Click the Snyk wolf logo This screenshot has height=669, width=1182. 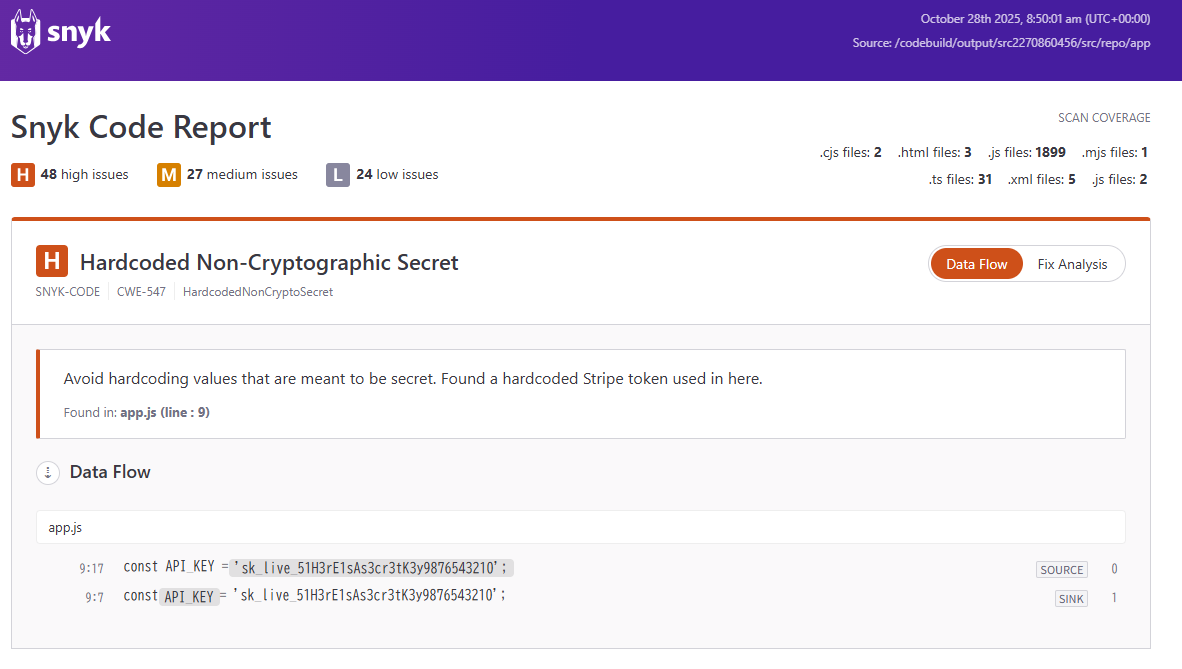pos(25,31)
